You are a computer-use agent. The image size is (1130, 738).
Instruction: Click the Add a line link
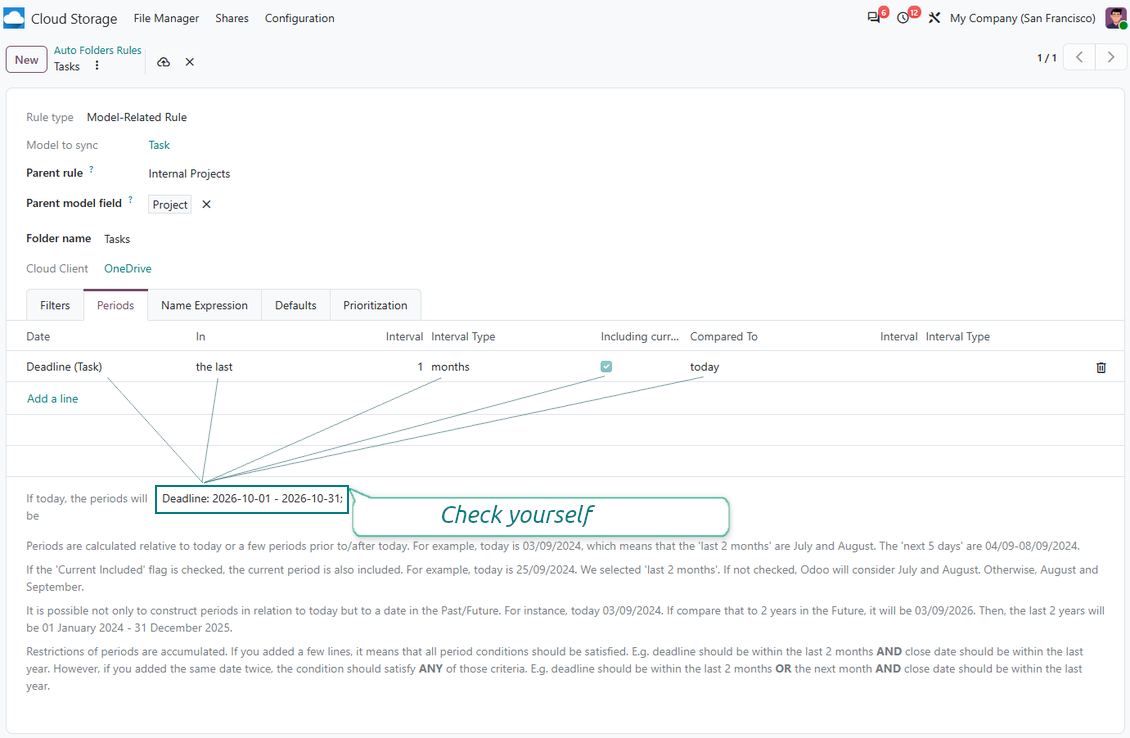pyautogui.click(x=53, y=399)
